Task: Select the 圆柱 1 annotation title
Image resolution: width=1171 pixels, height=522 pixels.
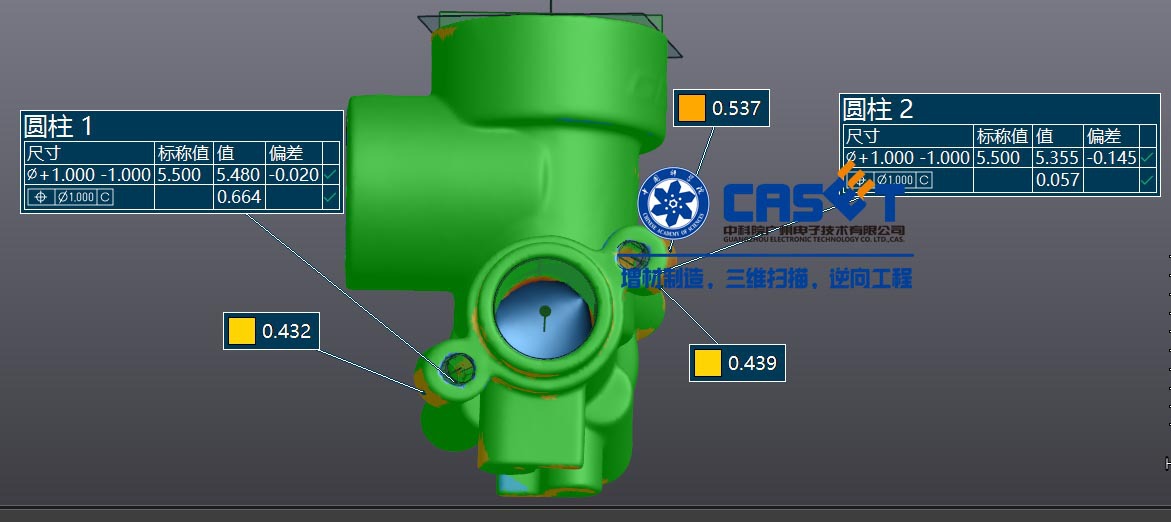Action: (58, 126)
